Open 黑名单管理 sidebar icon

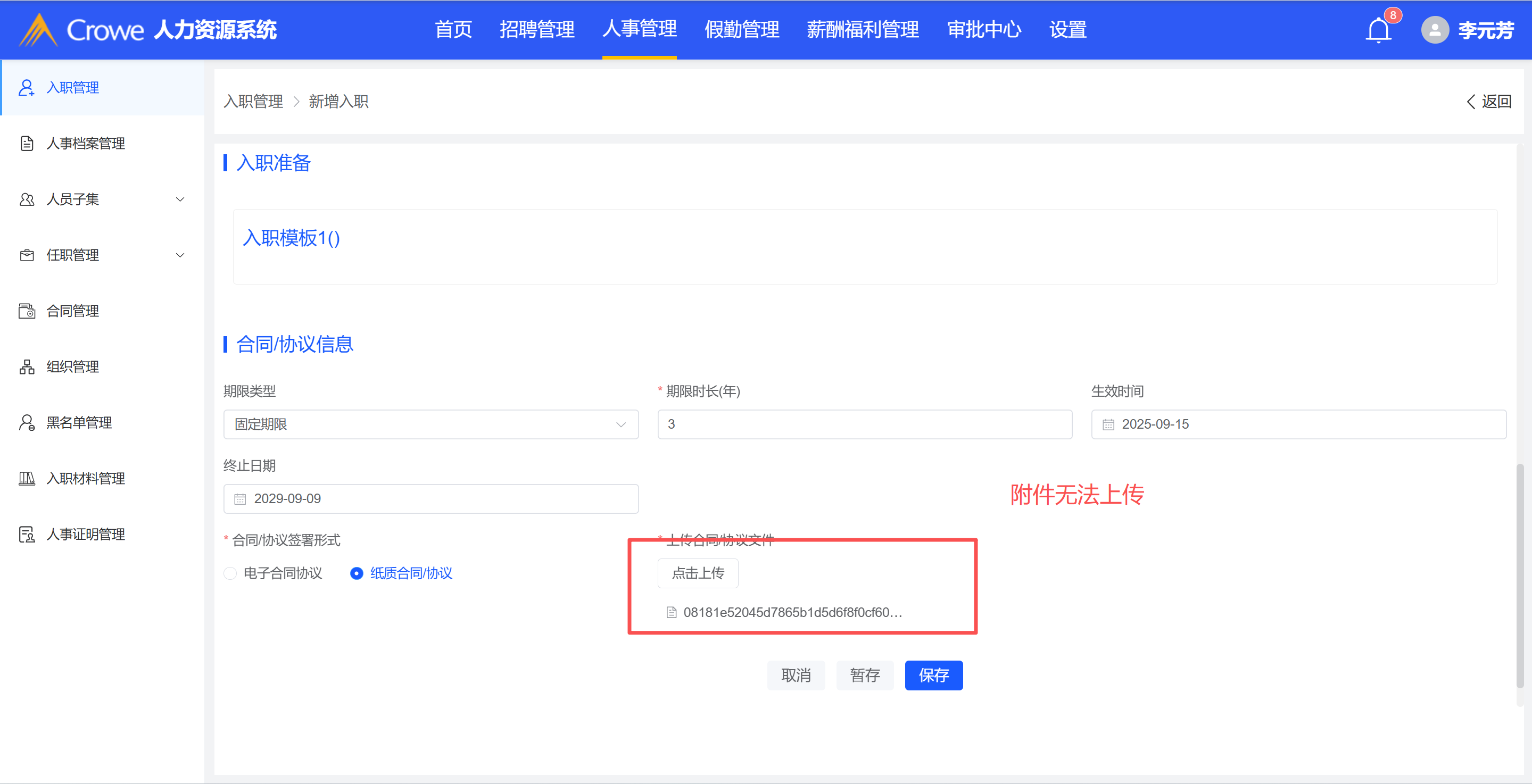click(27, 423)
